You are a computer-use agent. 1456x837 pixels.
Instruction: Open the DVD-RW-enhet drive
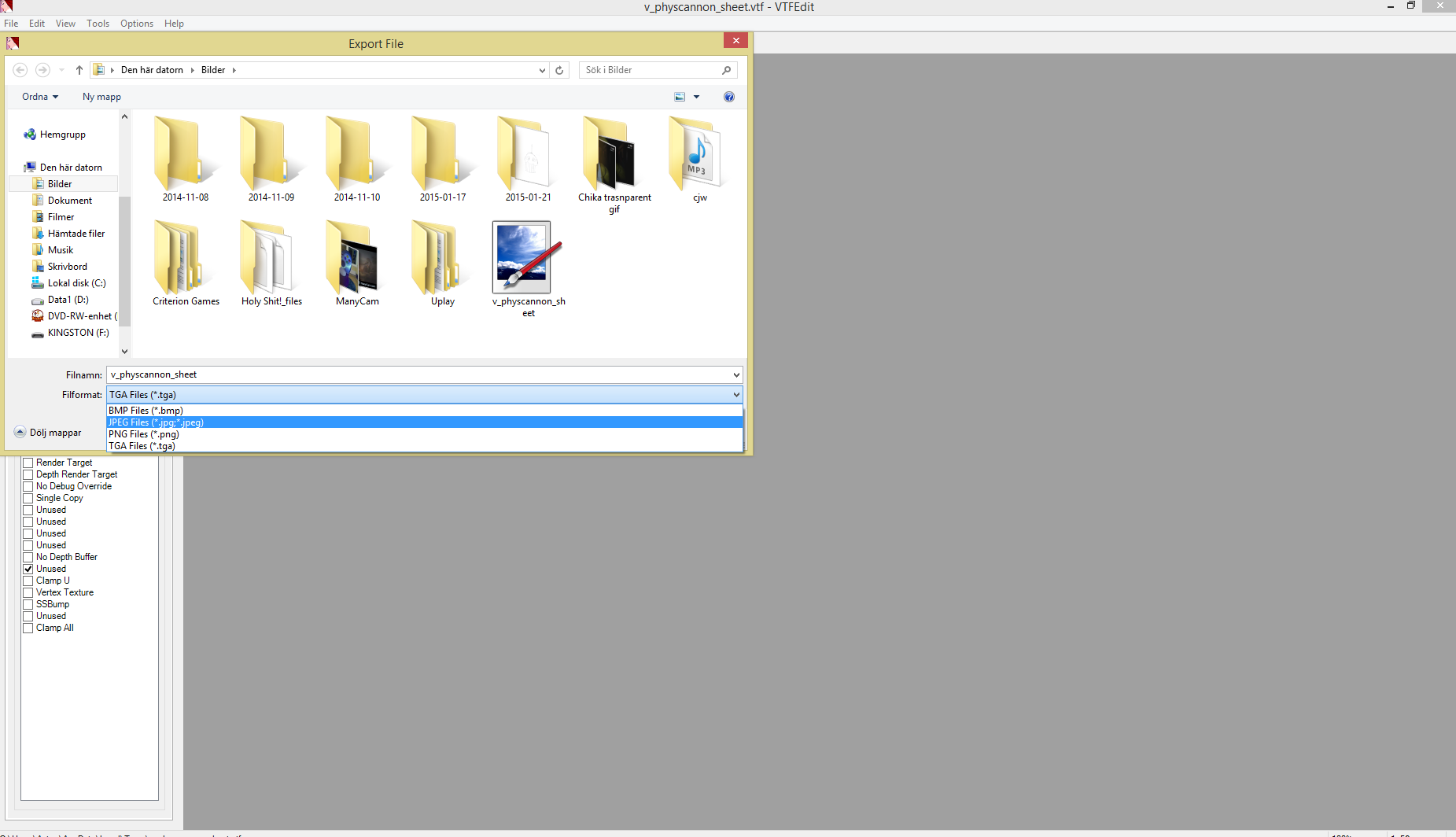click(x=74, y=316)
